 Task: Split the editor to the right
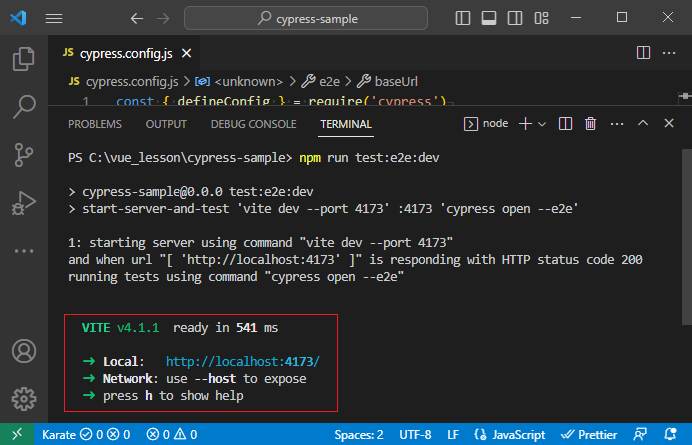pyautogui.click(x=643, y=53)
